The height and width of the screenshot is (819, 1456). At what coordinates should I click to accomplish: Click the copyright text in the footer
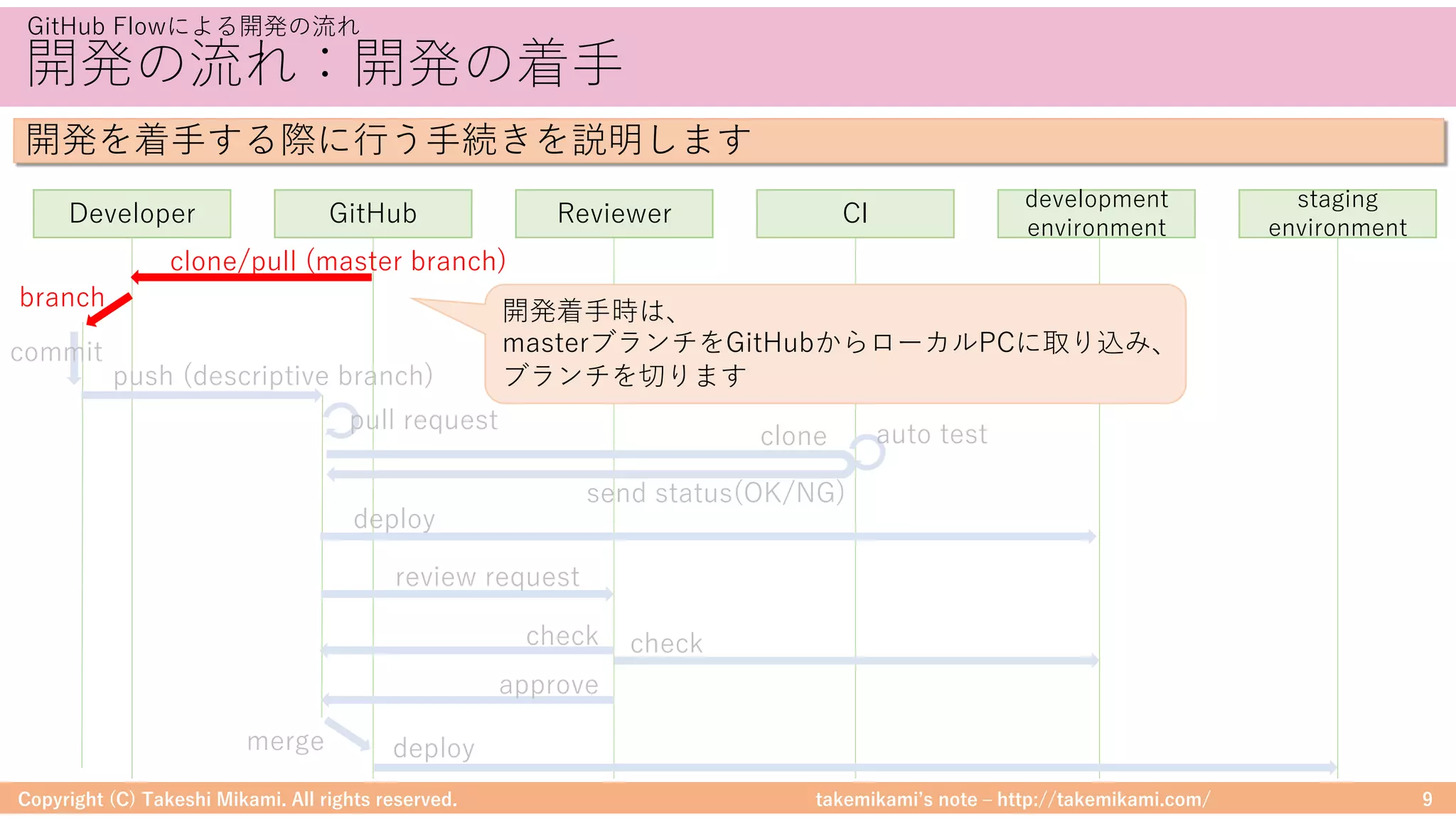[237, 799]
